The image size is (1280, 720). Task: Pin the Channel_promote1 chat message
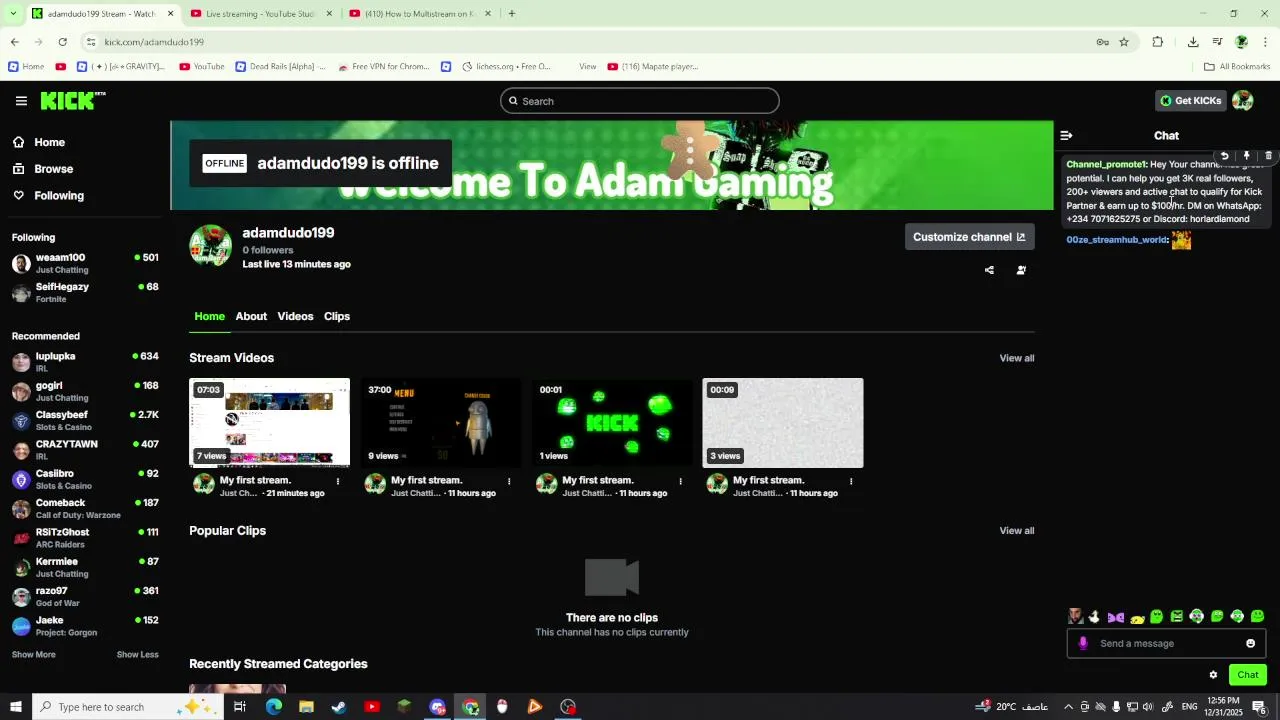coord(1246,156)
